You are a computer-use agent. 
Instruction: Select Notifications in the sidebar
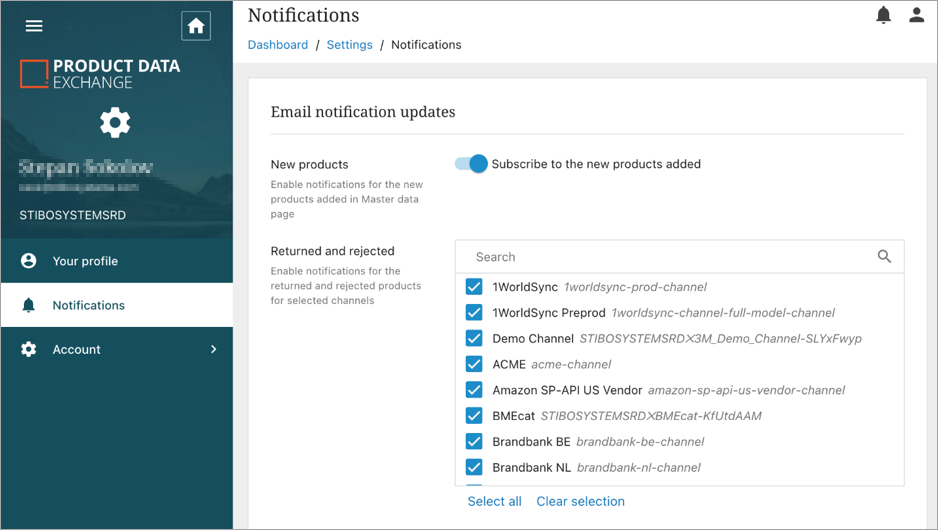pos(88,305)
